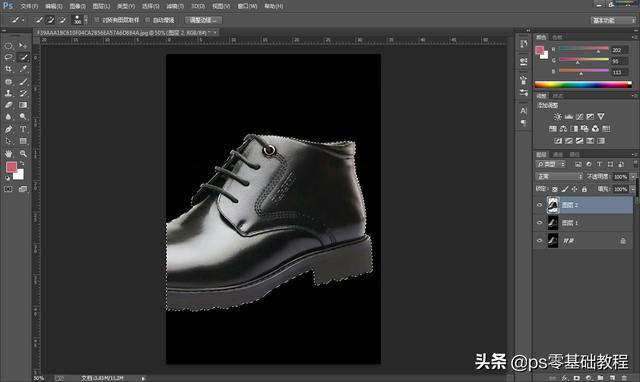Swap foreground and background colors

[x=22, y=163]
